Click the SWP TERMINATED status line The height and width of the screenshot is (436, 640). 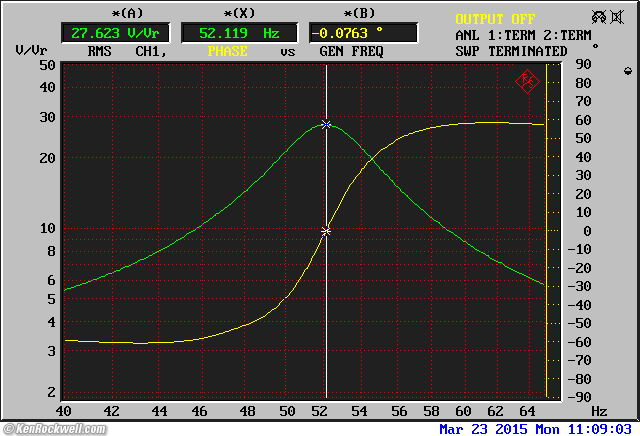[511, 51]
